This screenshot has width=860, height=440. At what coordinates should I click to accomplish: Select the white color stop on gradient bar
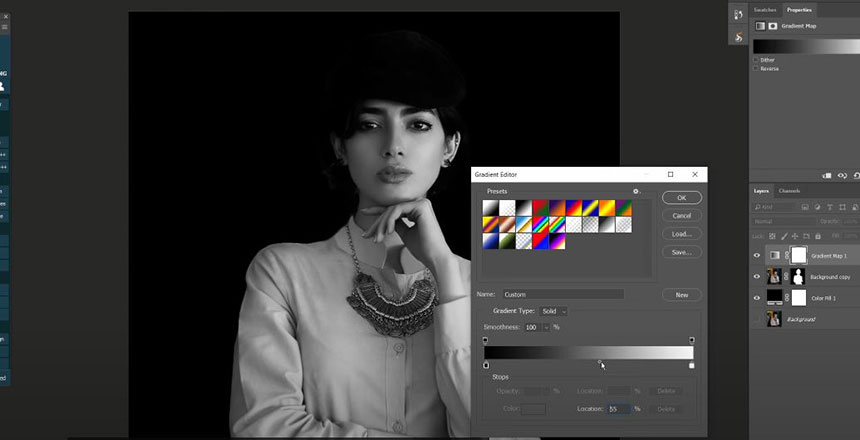[692, 365]
